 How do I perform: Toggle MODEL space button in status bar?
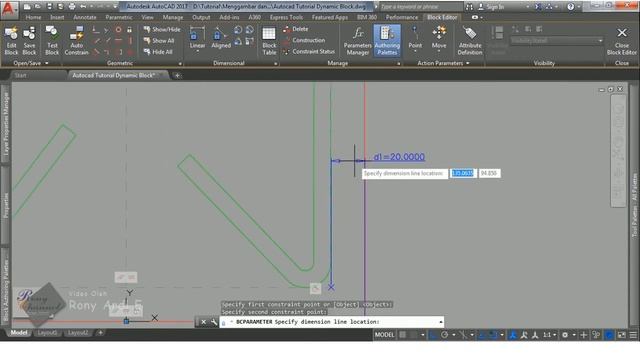tap(384, 335)
